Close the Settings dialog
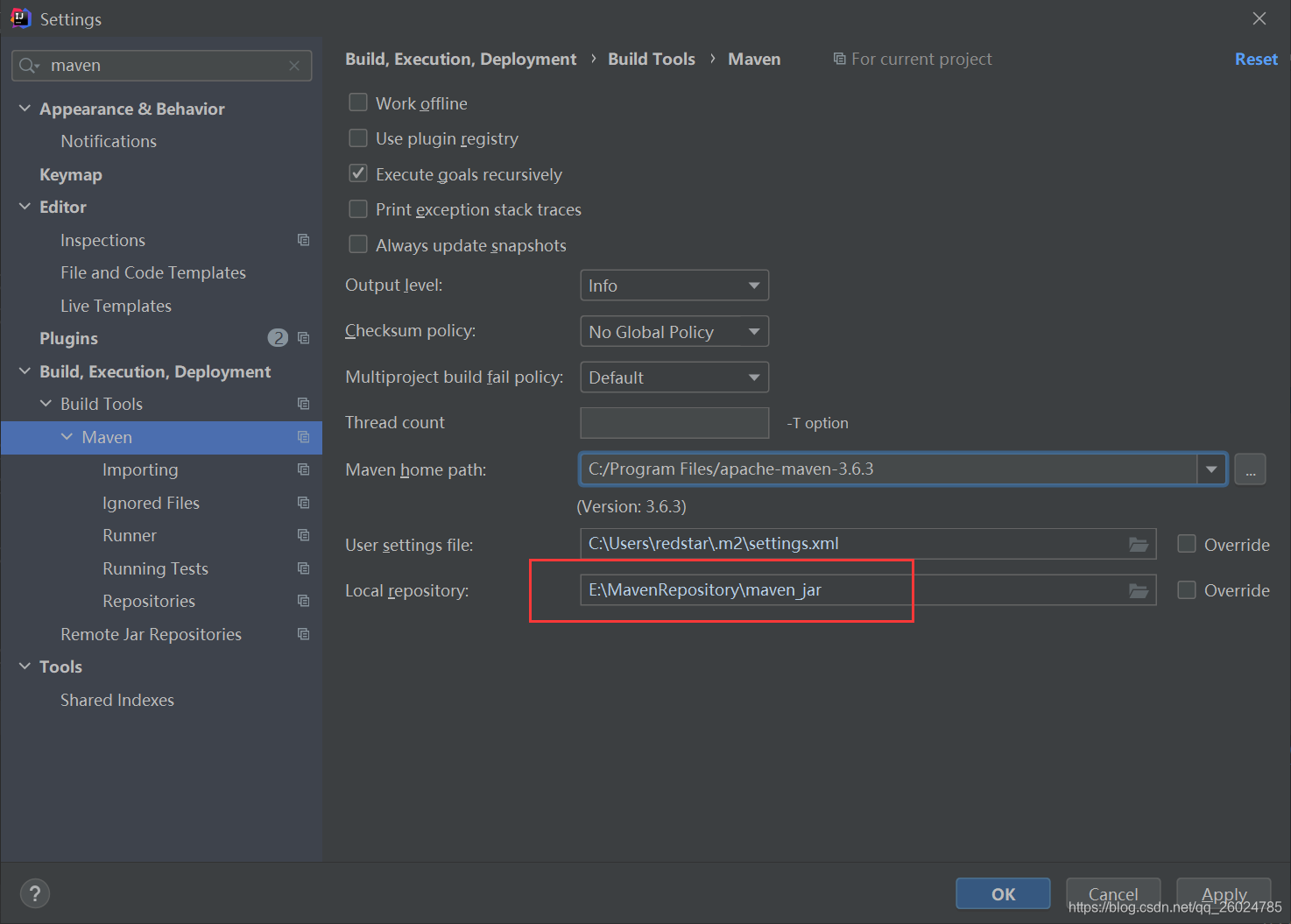Viewport: 1291px width, 924px height. pyautogui.click(x=1259, y=18)
